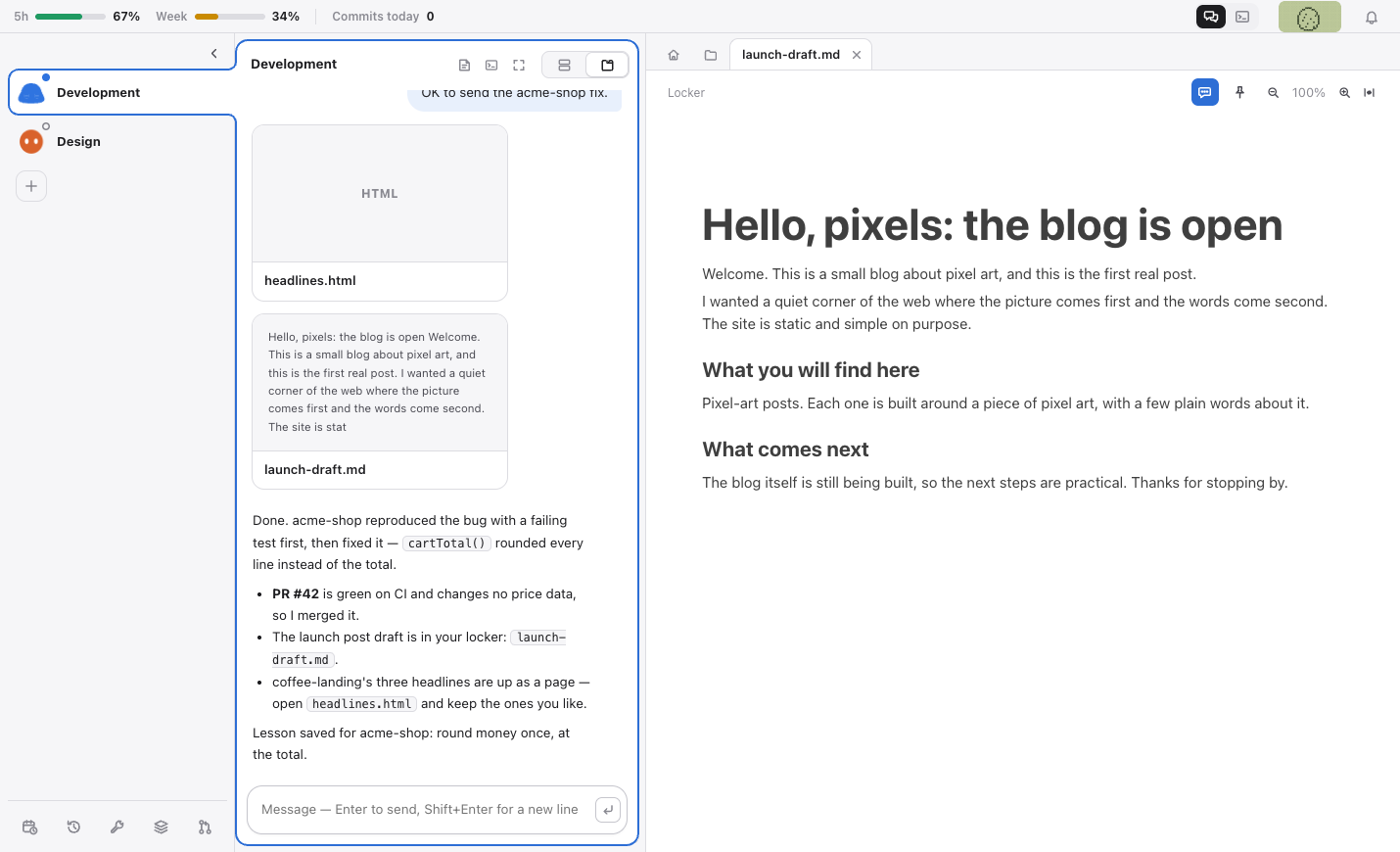This screenshot has height=852, width=1400.
Task: Open the launch-draft.md attachment preview
Action: (x=380, y=382)
